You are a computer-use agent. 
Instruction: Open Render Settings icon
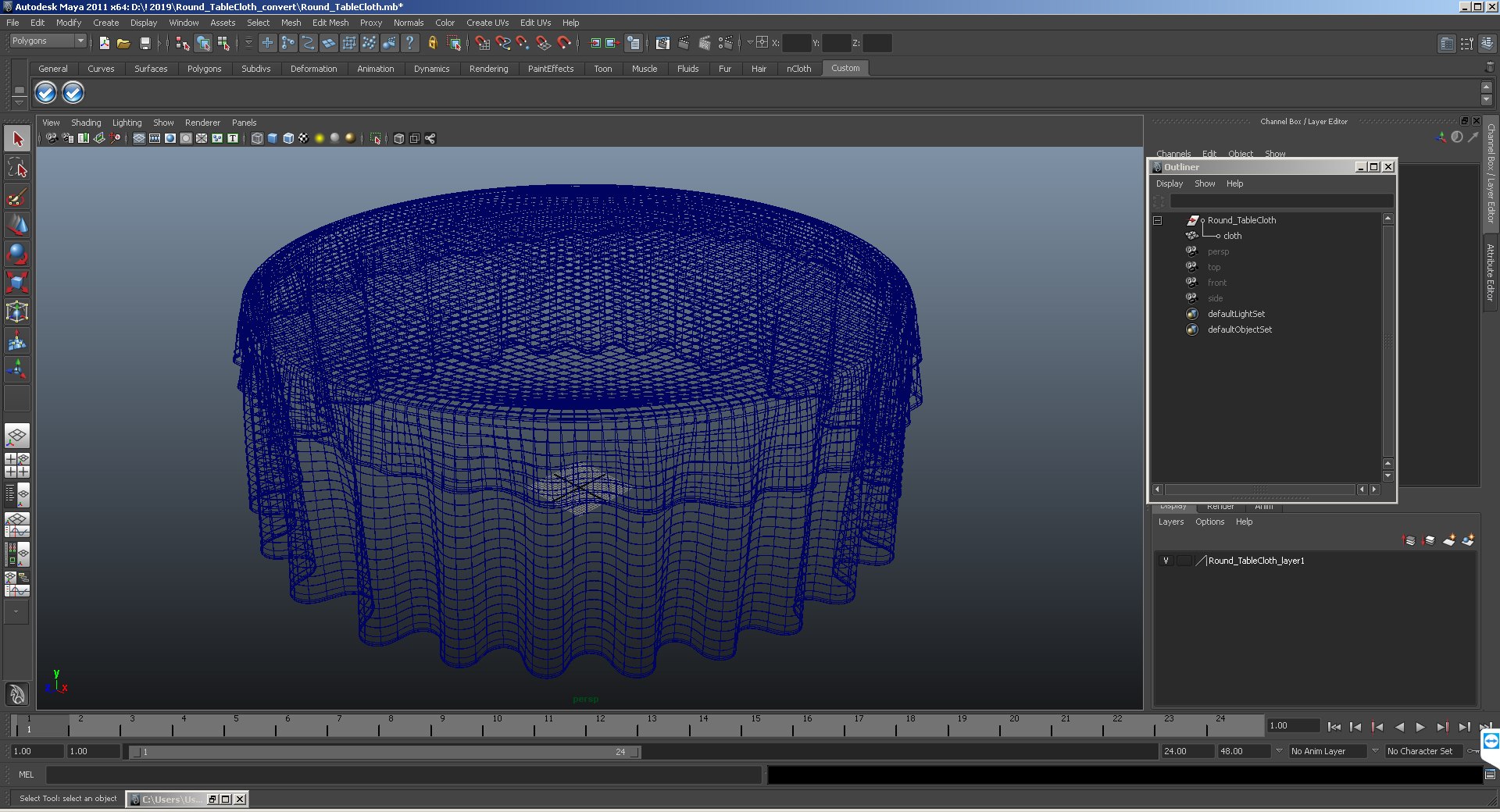[725, 43]
